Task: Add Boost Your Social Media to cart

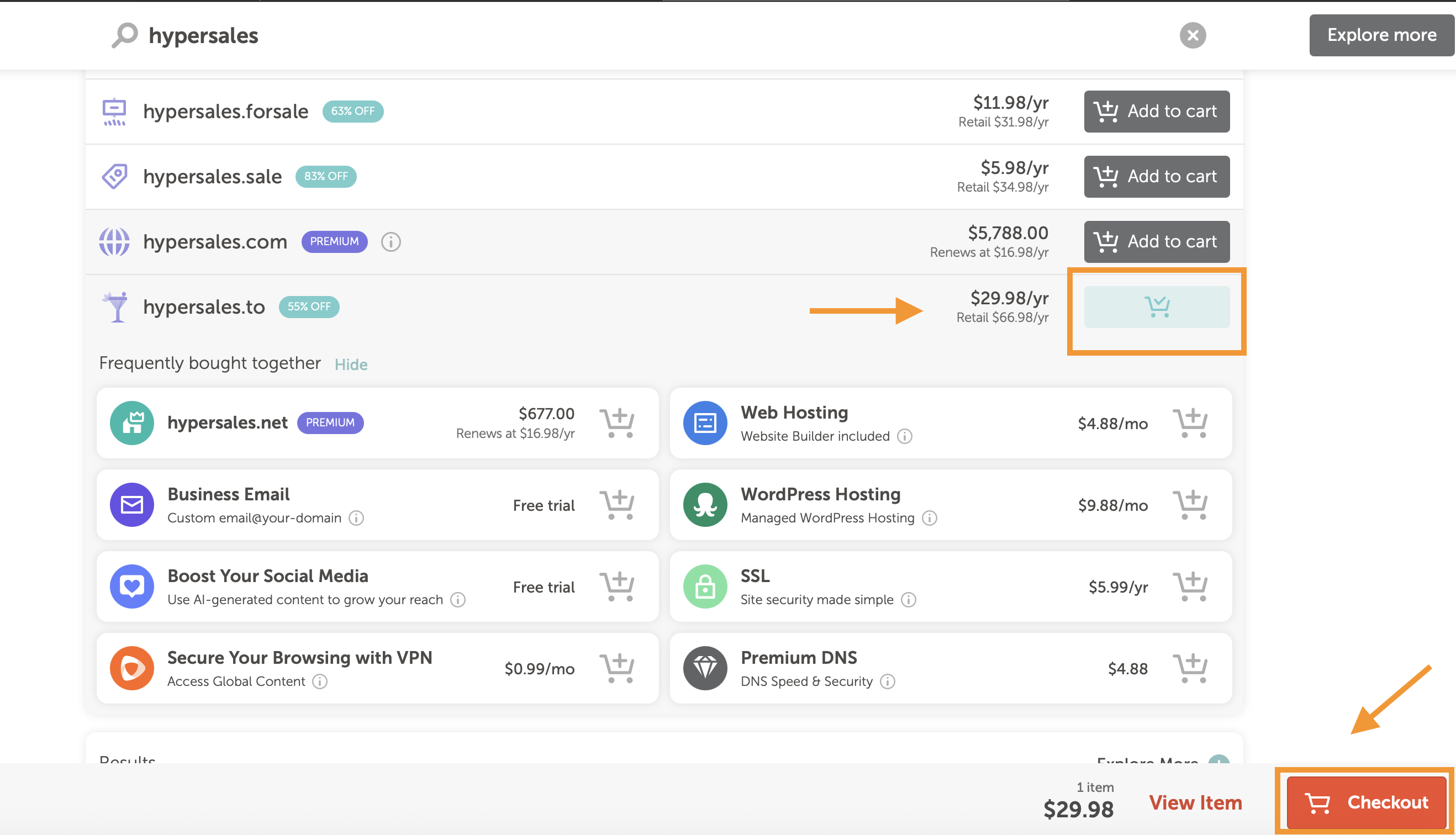Action: pyautogui.click(x=616, y=586)
